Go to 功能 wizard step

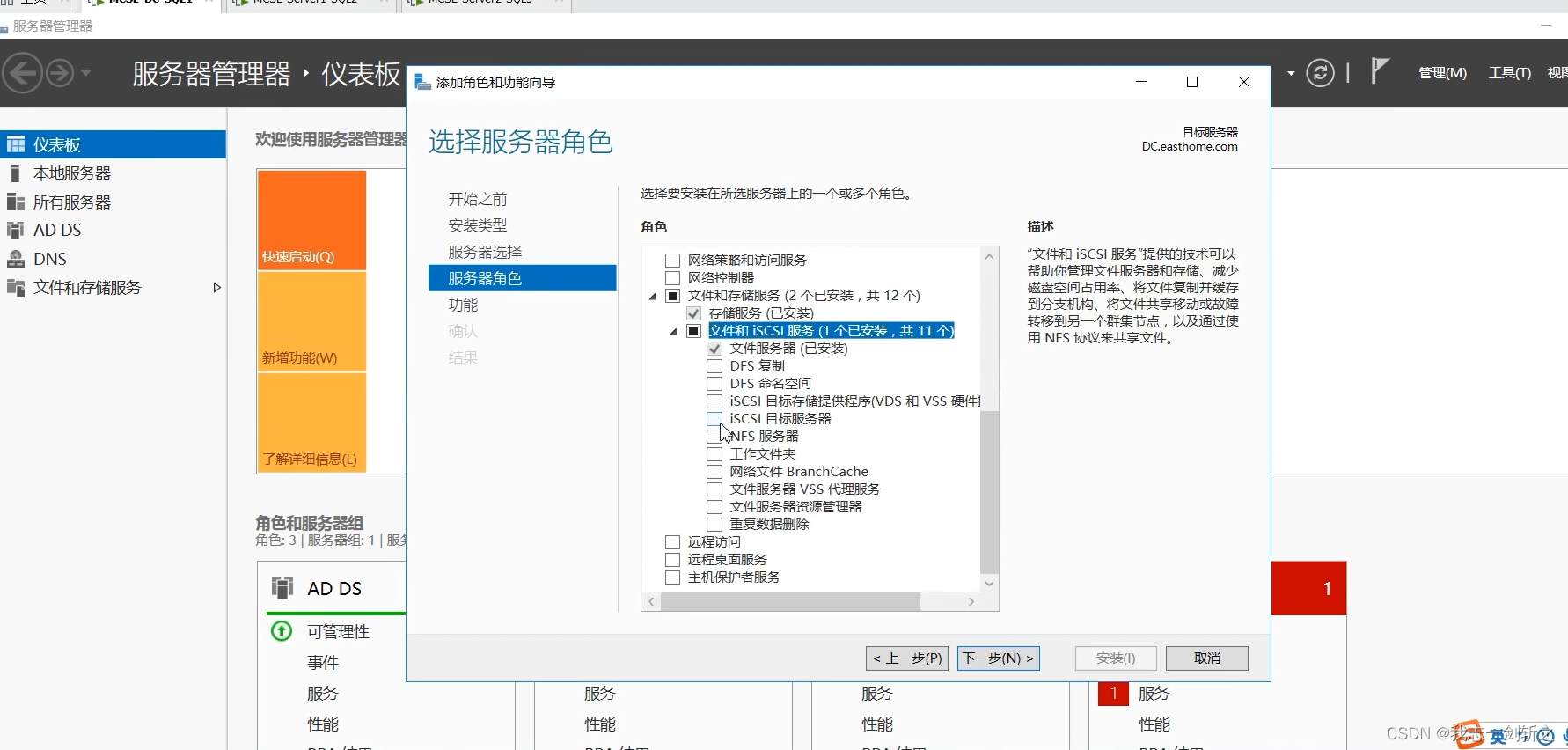(463, 305)
